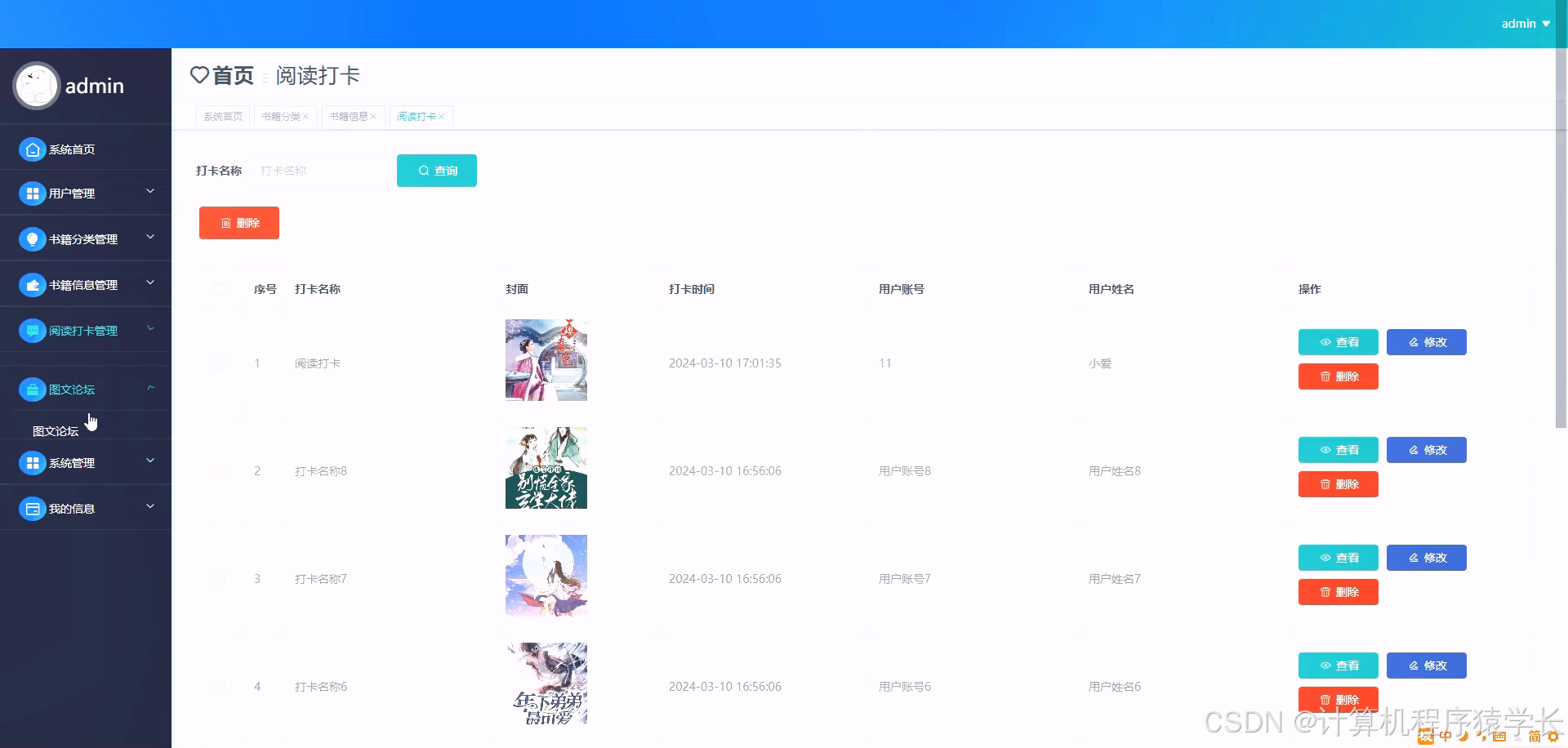Screen dimensions: 1568x748
Task: Click the 首页 breadcrumb link
Action: coord(233,76)
